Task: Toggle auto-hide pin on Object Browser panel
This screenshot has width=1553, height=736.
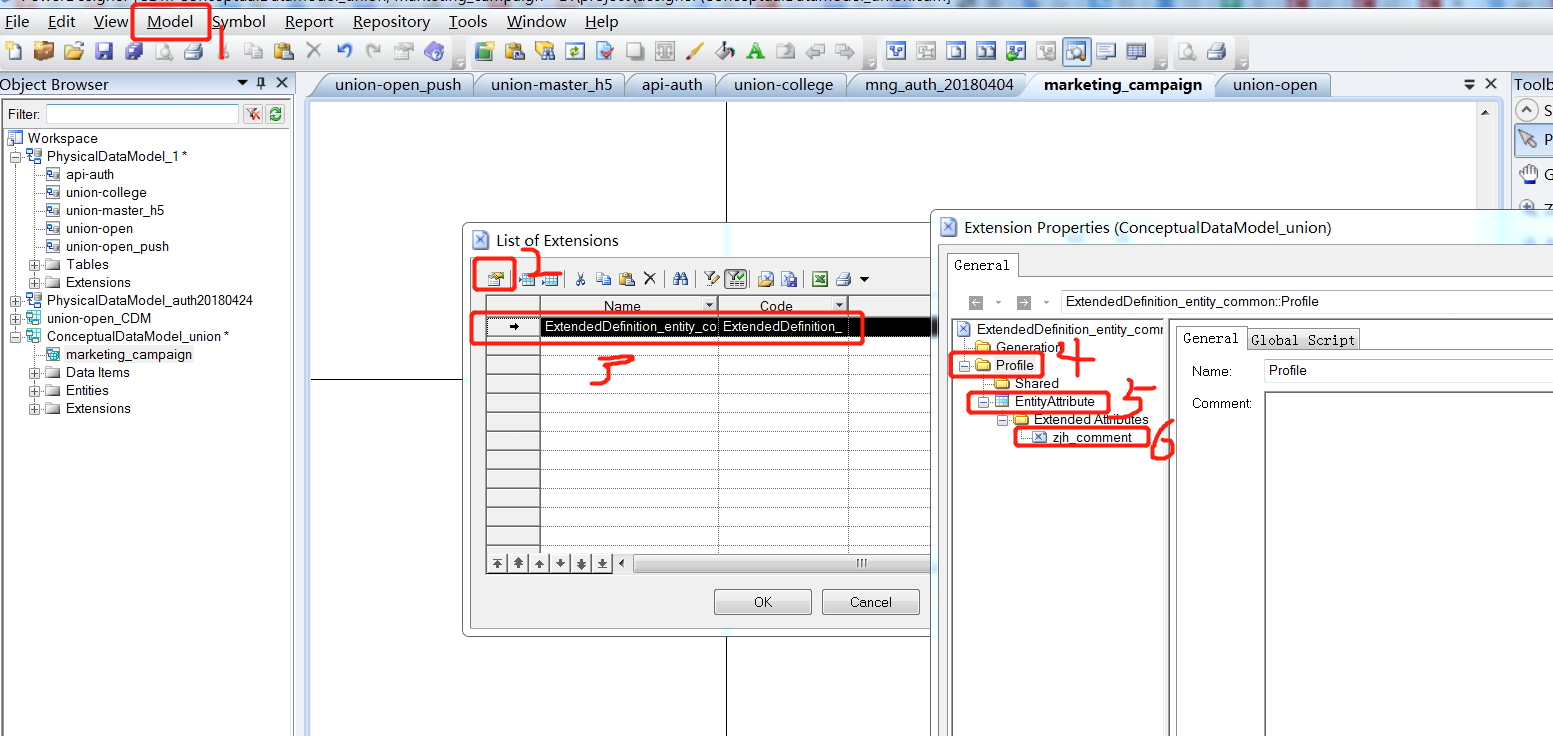Action: pyautogui.click(x=261, y=84)
